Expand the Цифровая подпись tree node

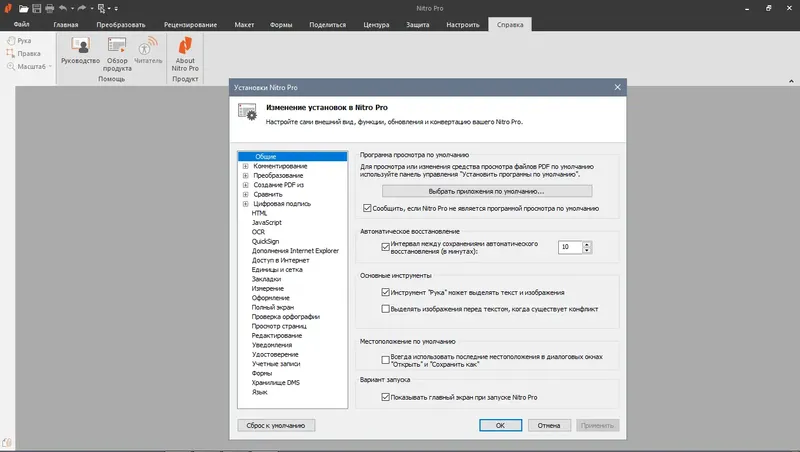click(x=245, y=204)
